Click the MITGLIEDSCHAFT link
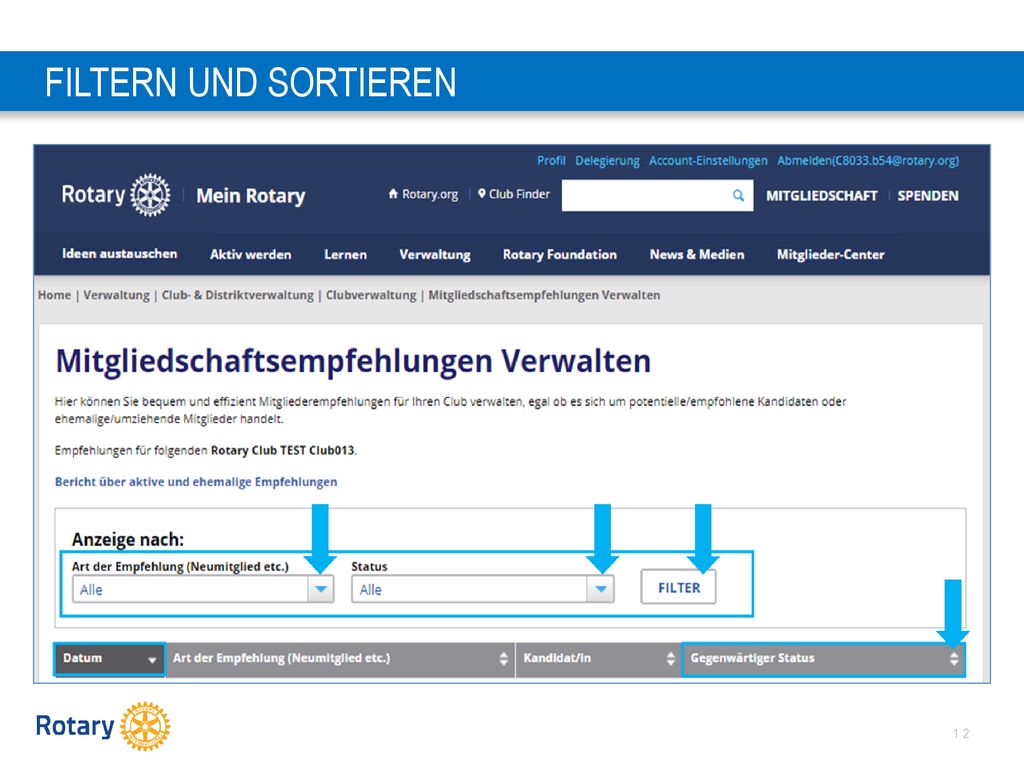The image size is (1024, 768). [x=822, y=196]
